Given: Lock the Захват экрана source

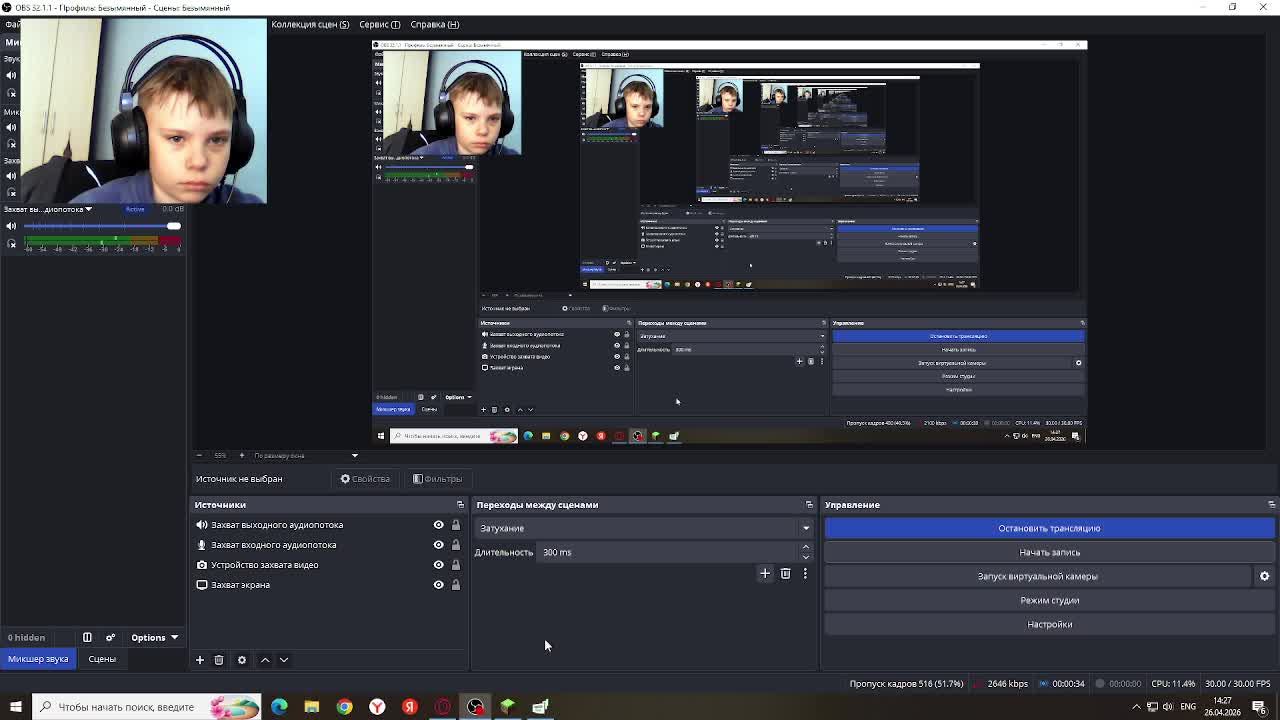Looking at the screenshot, I should pyautogui.click(x=456, y=585).
